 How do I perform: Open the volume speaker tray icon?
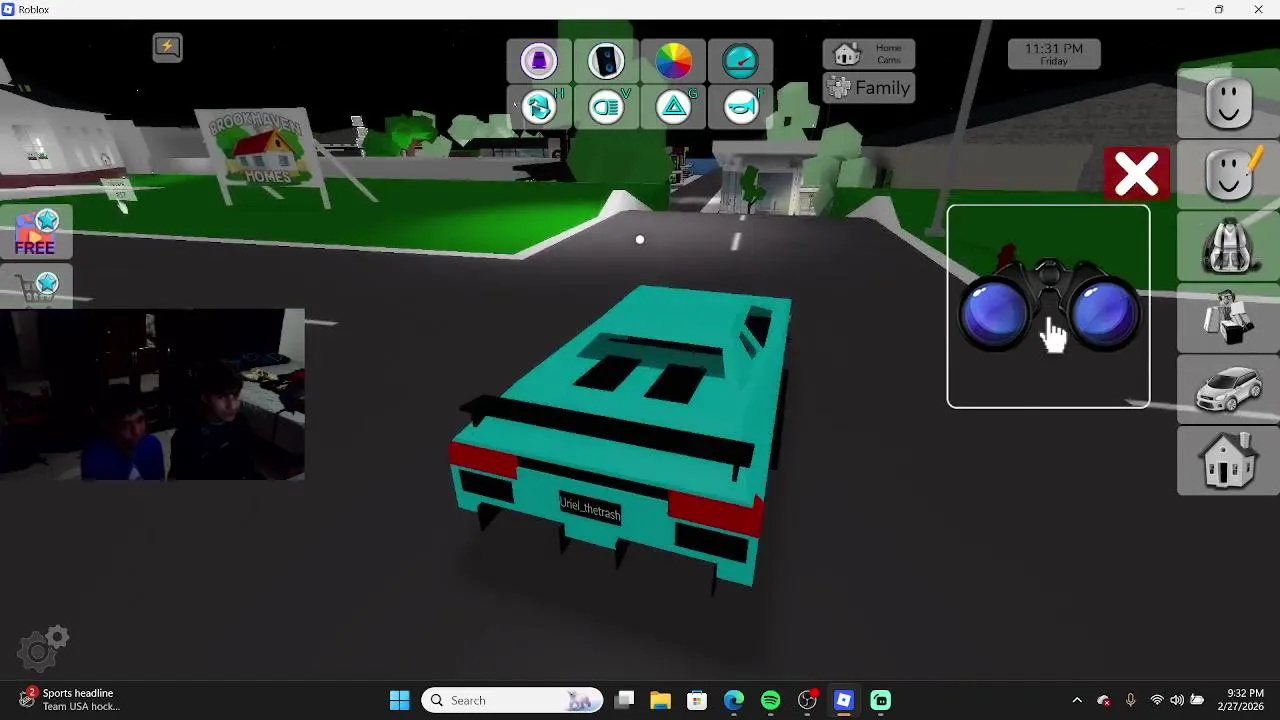[x=1177, y=700]
